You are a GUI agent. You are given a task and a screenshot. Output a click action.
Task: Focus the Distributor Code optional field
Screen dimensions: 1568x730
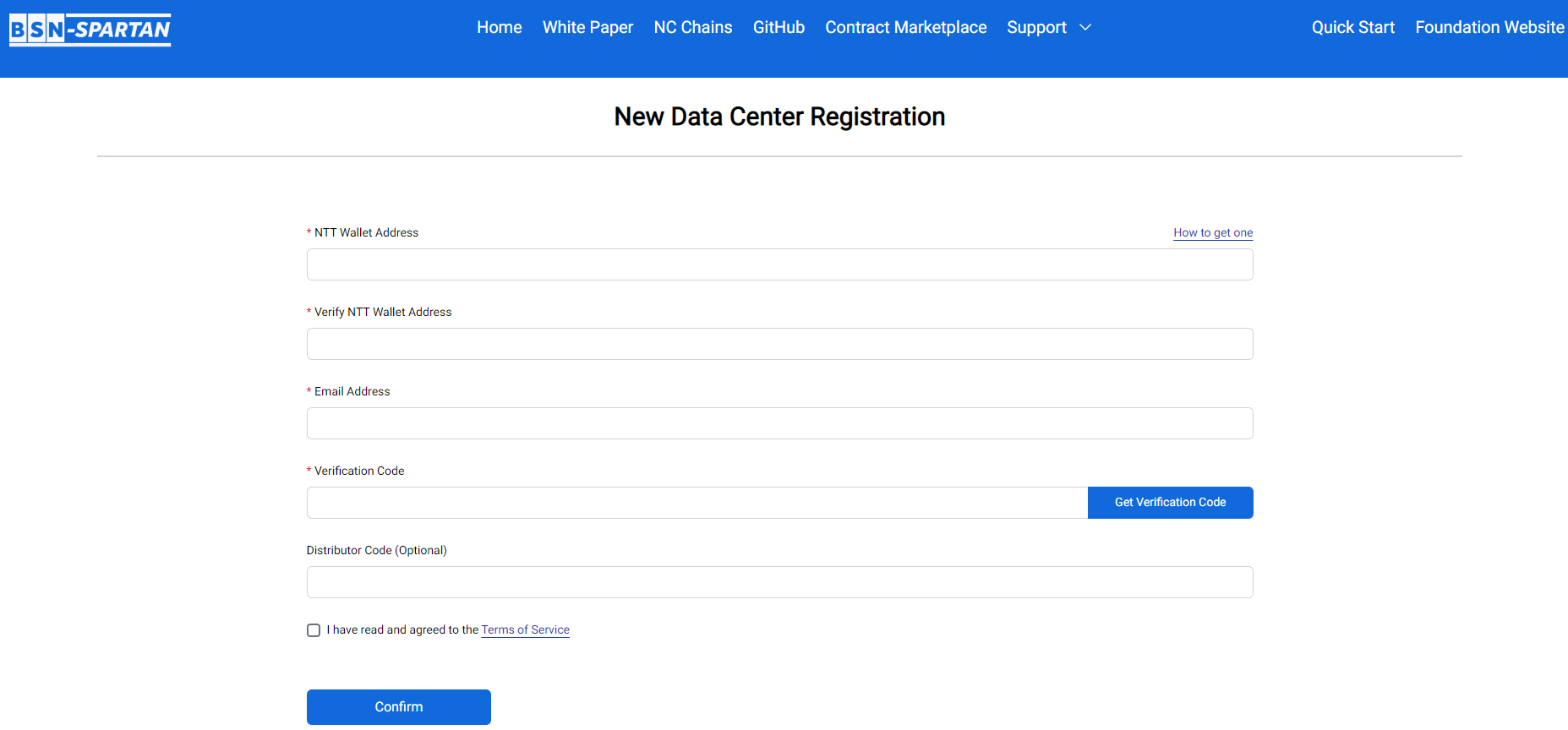(x=779, y=582)
